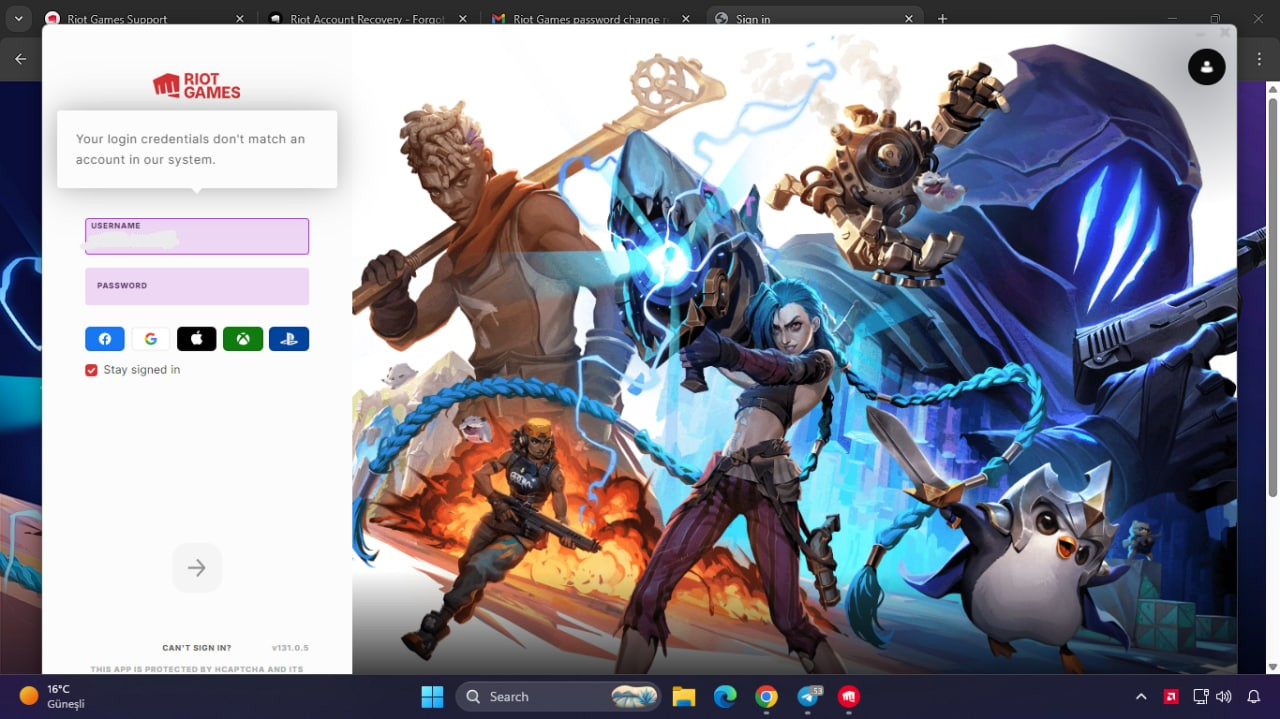Open Google Chrome from the taskbar
Screen dimensions: 1280x719
coord(766,697)
